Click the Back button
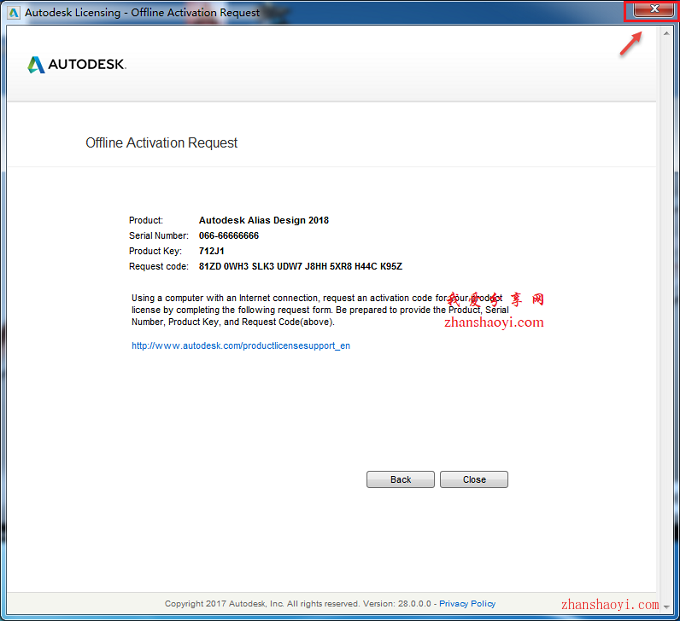680x621 pixels. pyautogui.click(x=400, y=480)
